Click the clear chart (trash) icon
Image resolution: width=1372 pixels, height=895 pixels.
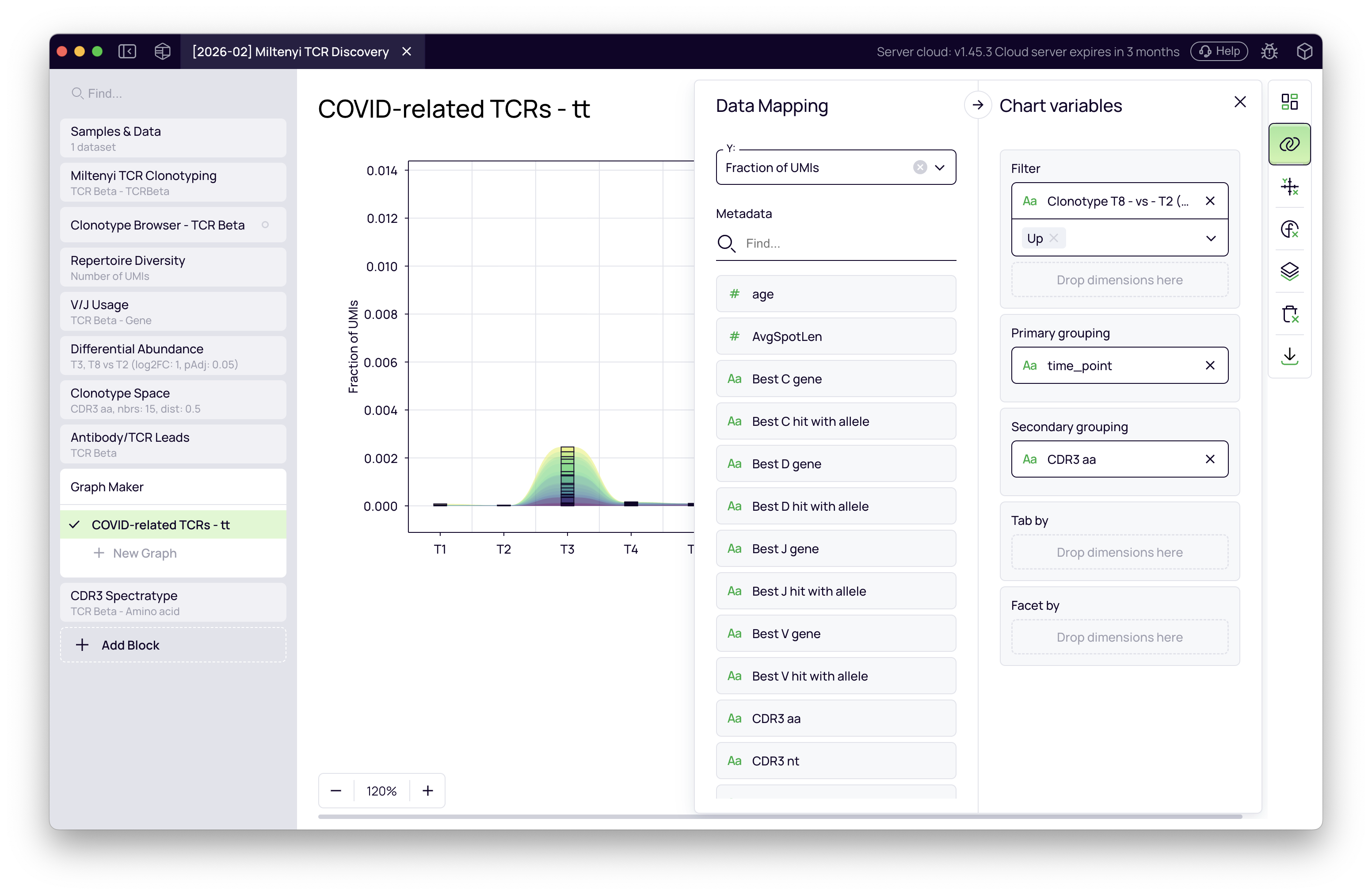pyautogui.click(x=1290, y=314)
